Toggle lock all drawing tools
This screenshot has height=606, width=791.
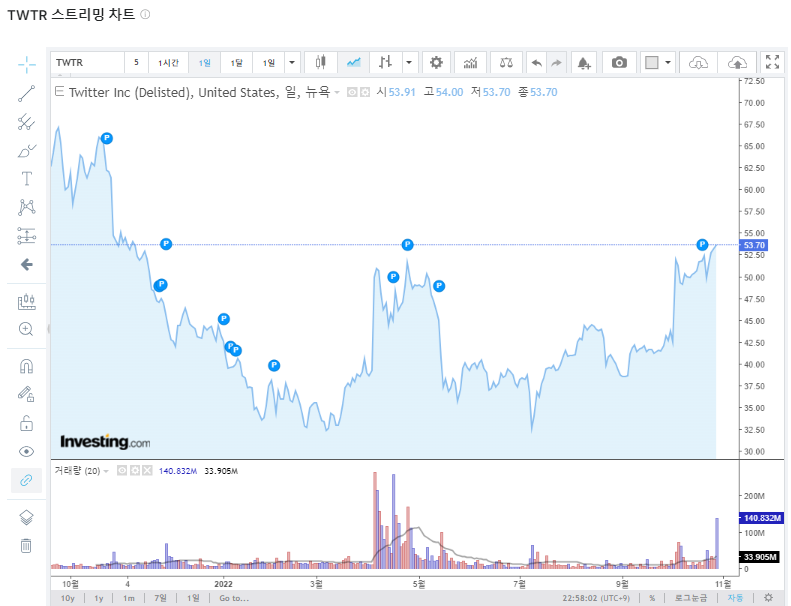click(26, 423)
